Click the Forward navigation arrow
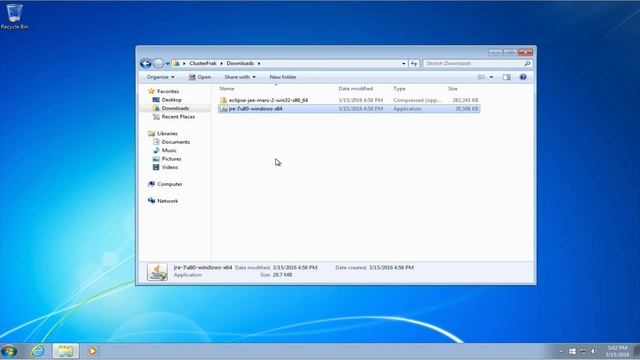 pos(158,63)
